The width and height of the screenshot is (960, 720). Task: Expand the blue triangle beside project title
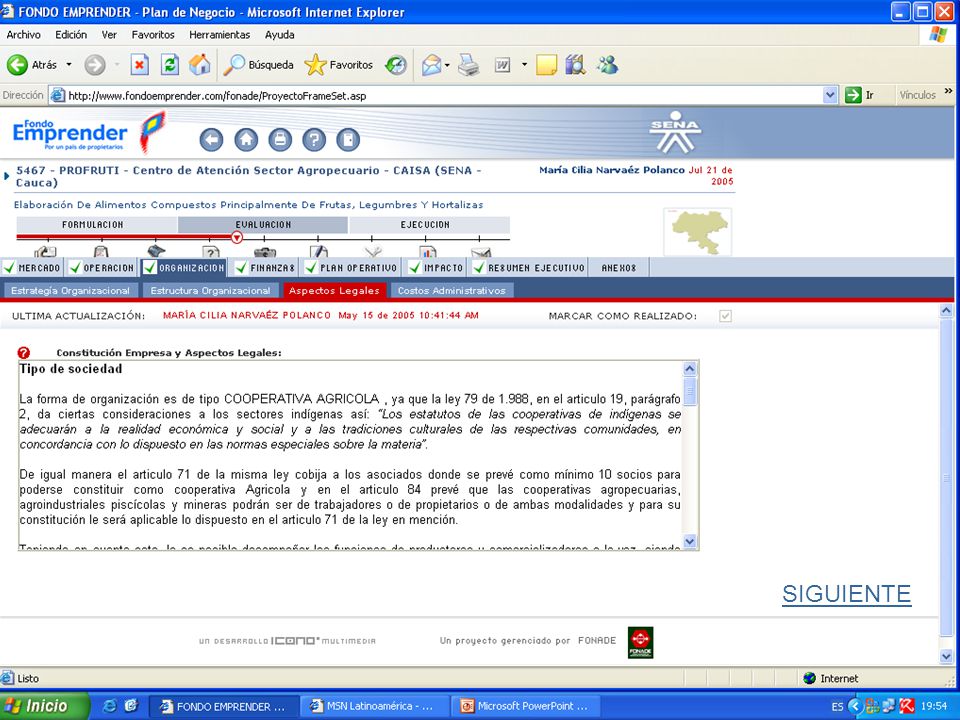7,176
